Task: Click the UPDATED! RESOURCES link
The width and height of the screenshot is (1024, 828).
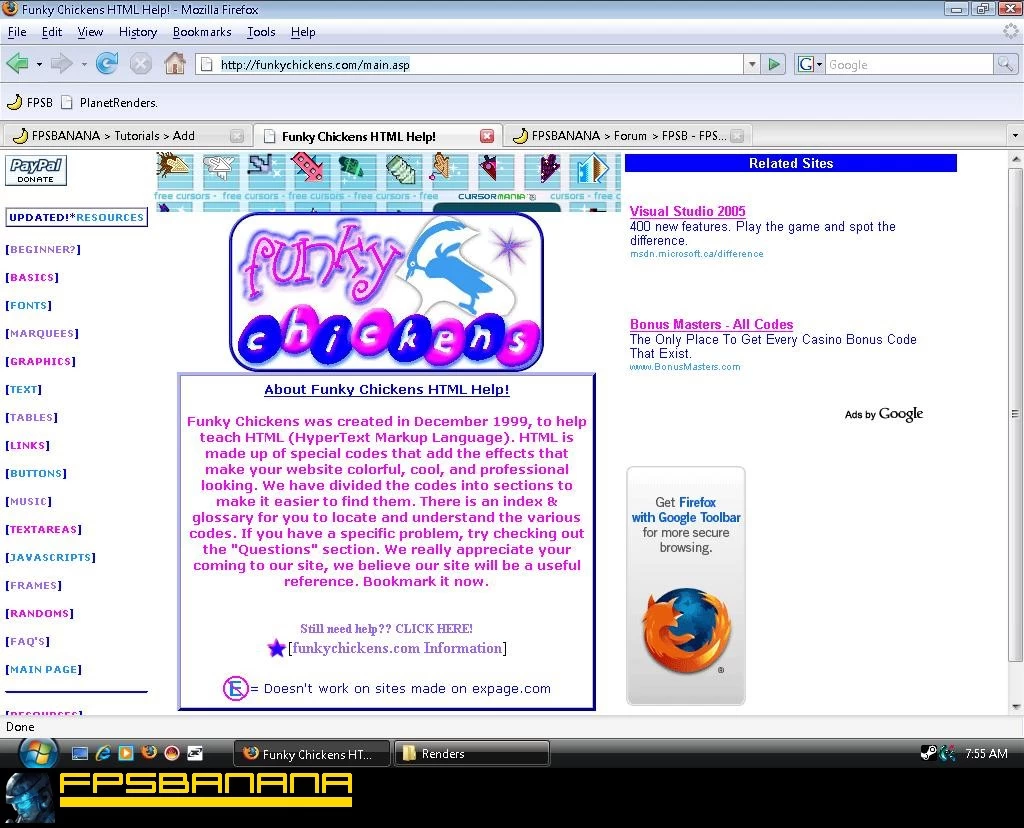Action: (76, 217)
